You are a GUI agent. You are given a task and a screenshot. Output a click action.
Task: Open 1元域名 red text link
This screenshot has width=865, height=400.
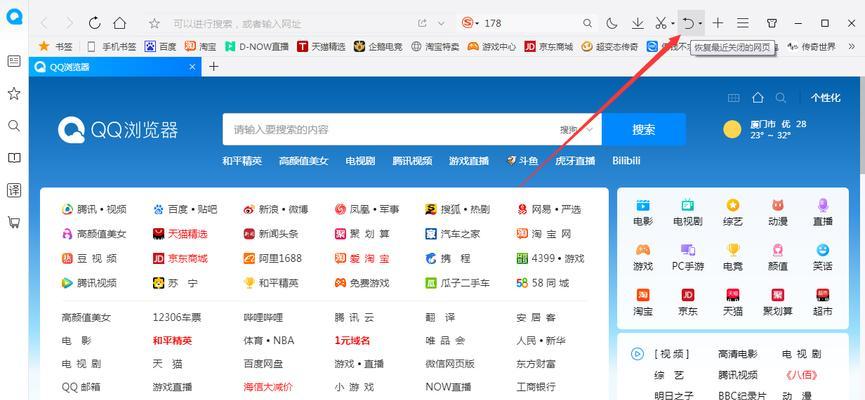(x=352, y=341)
